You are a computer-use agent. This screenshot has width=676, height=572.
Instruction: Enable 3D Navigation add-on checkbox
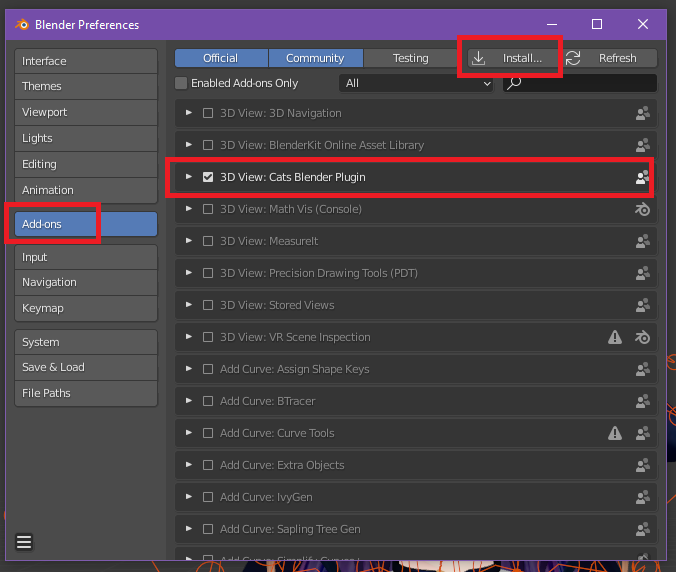point(208,113)
